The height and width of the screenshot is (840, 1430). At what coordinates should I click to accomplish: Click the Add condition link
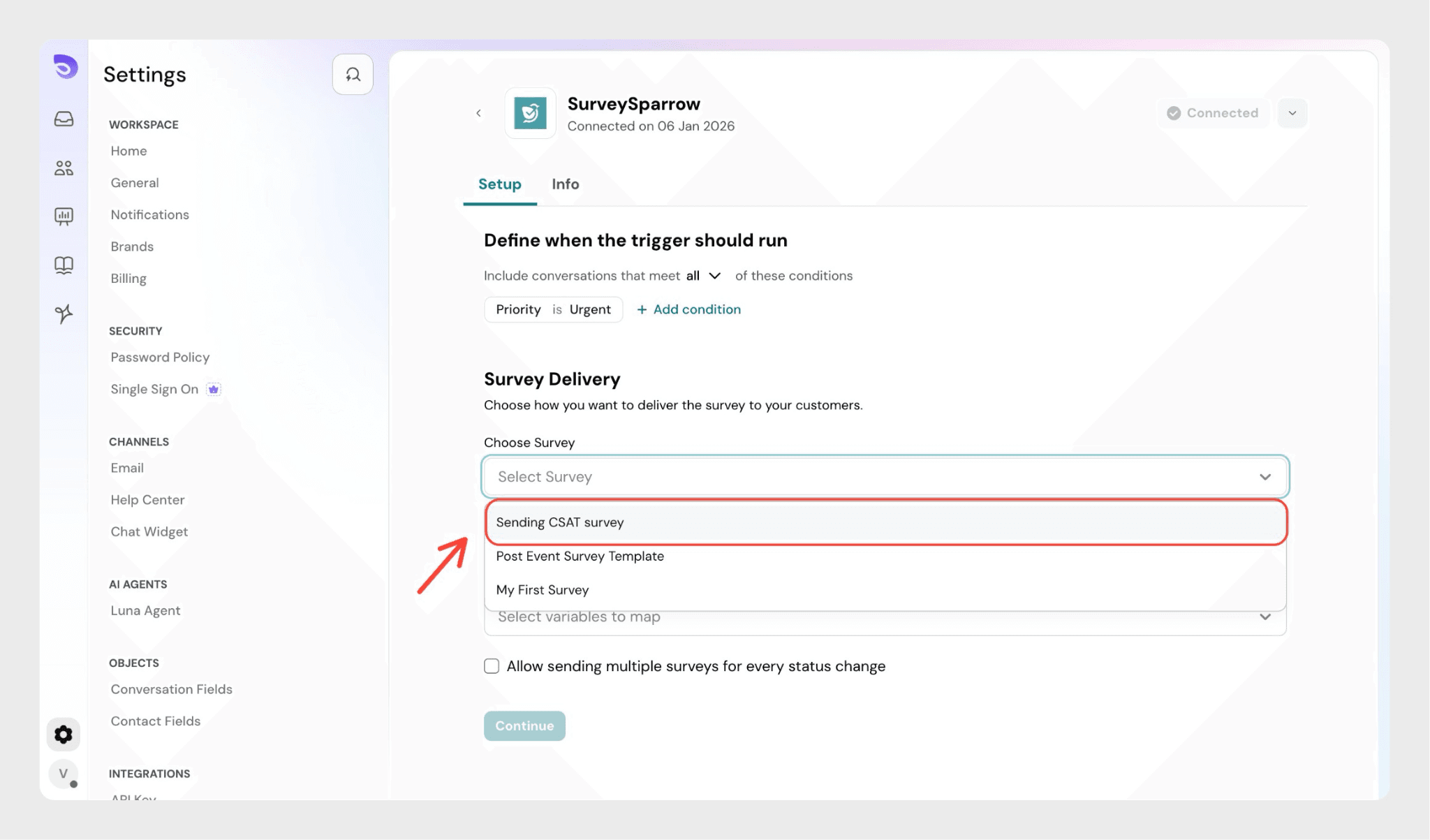688,309
